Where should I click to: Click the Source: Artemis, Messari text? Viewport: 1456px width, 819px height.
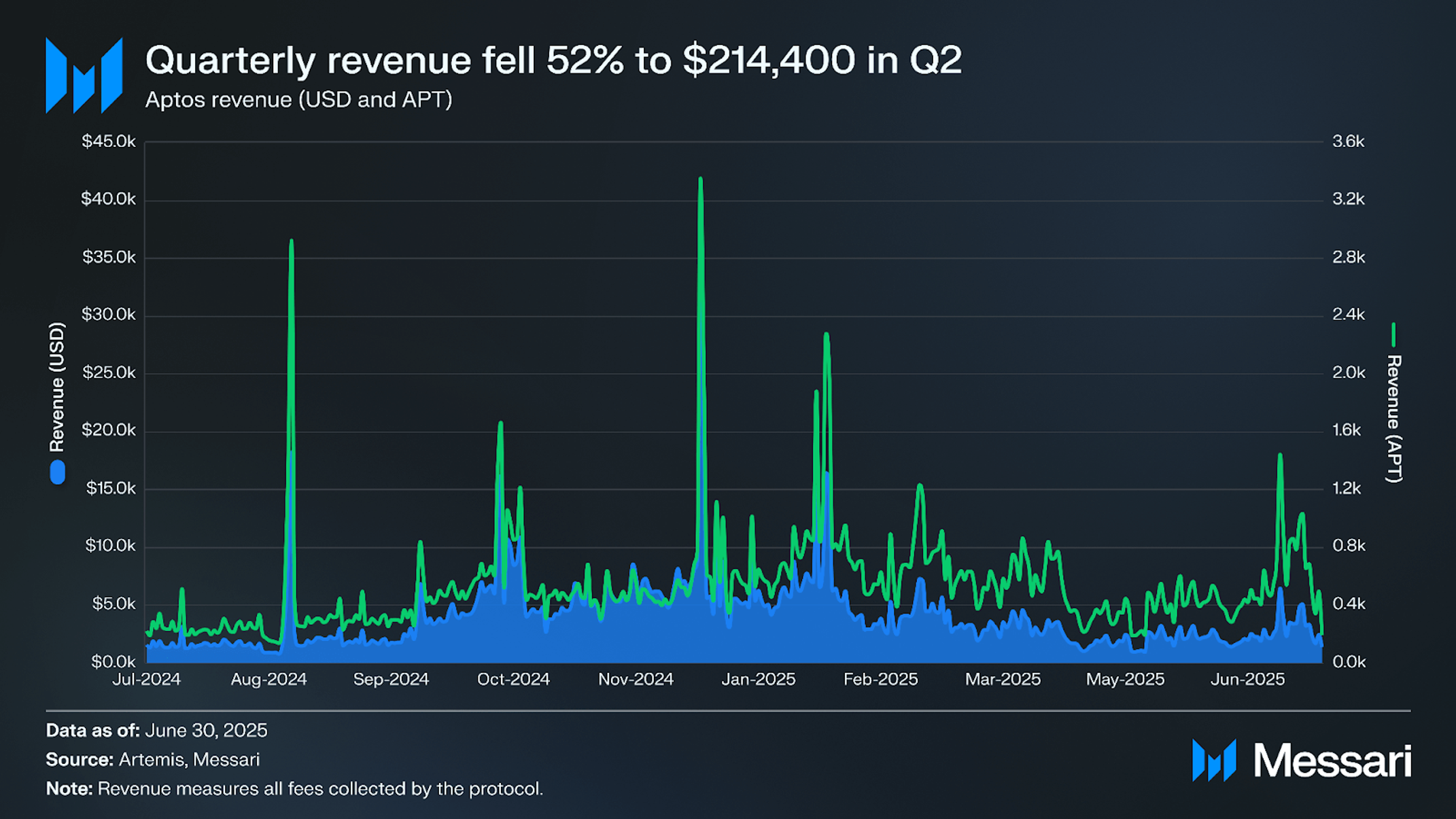(152, 759)
